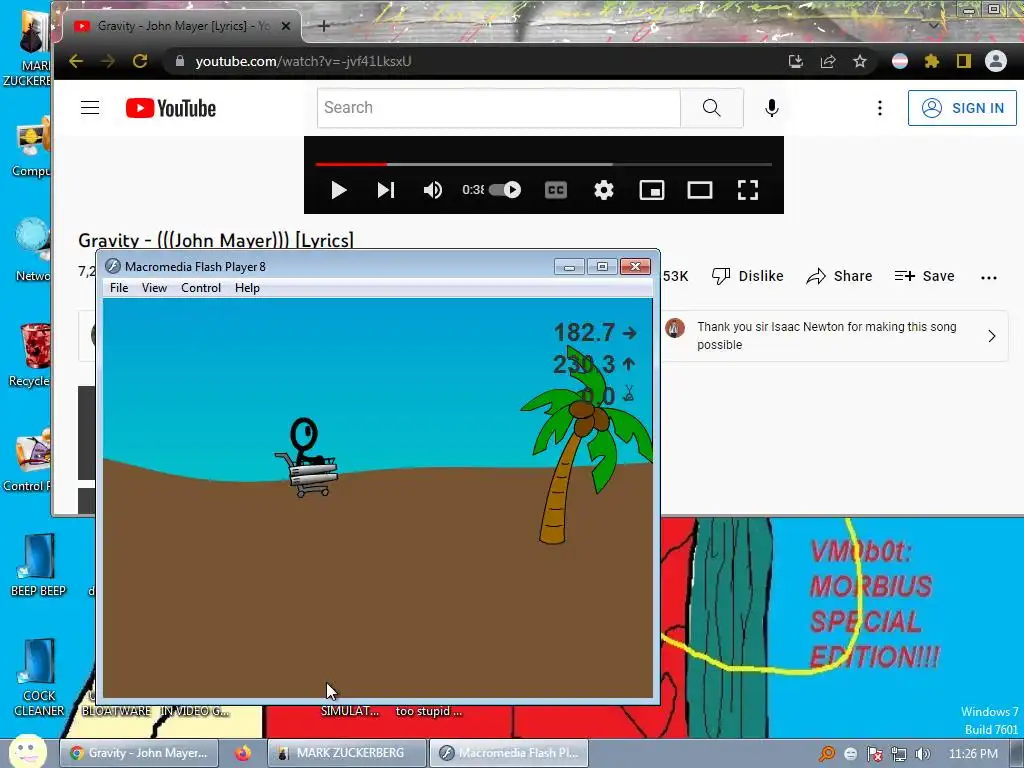Open BEEP BEEP desktop shortcut
Image resolution: width=1024 pixels, height=768 pixels.
point(38,566)
